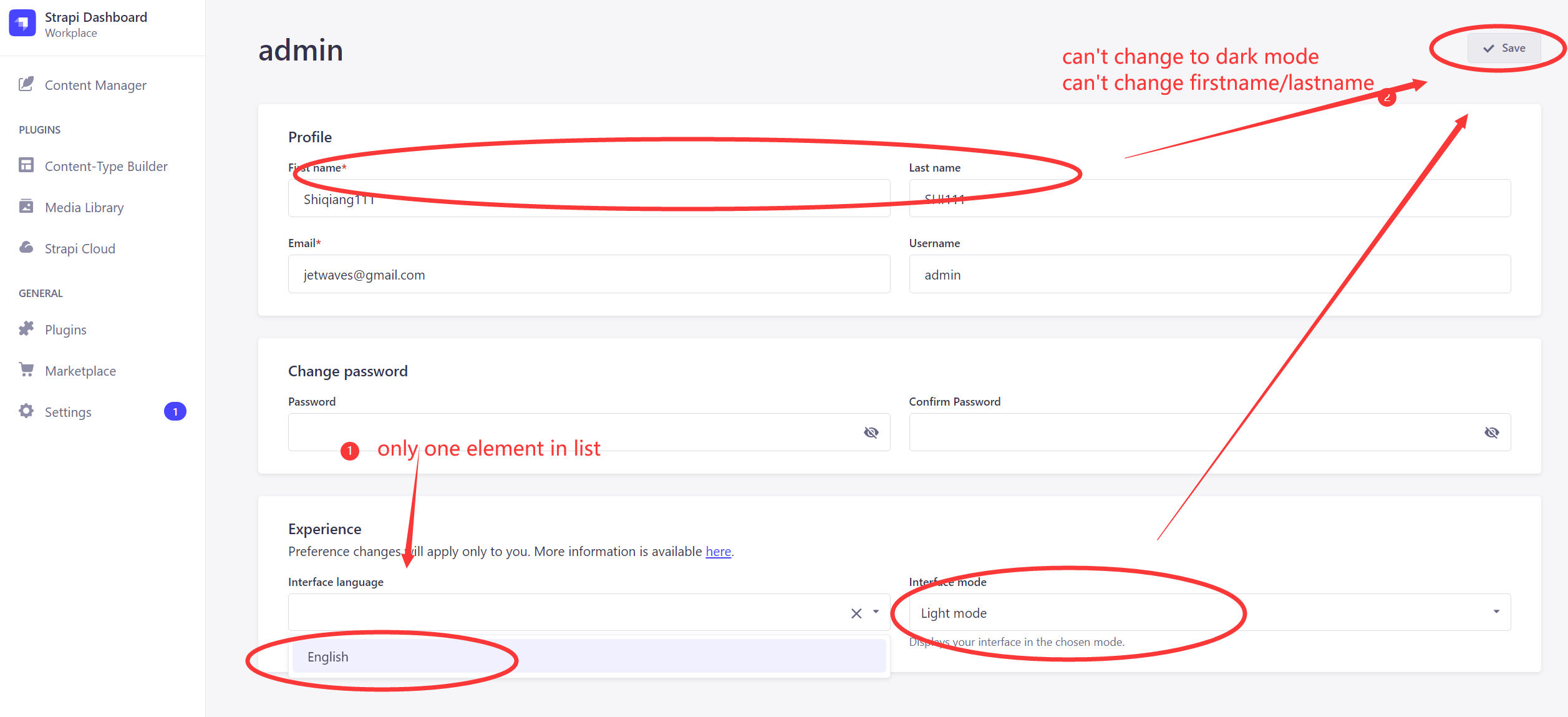The image size is (1568, 717).
Task: Open the preferences information link labeled here
Action: point(718,552)
